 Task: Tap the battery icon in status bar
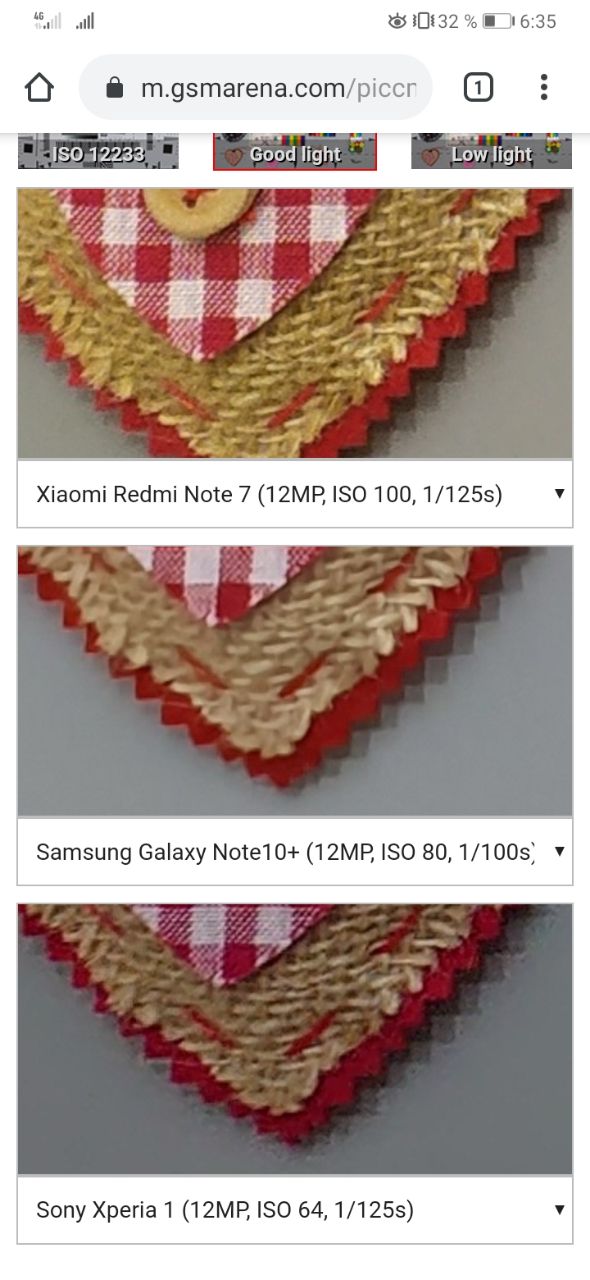(x=497, y=21)
